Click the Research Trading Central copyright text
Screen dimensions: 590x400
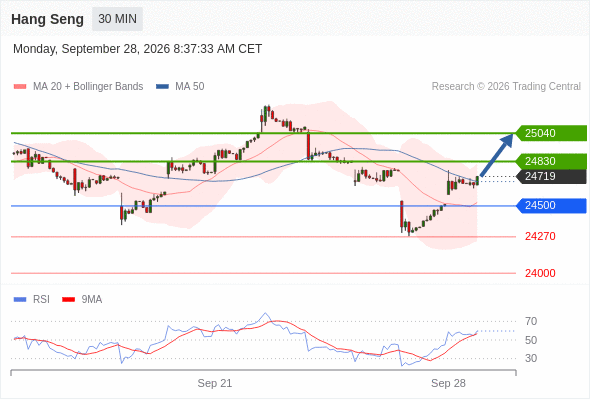click(506, 87)
